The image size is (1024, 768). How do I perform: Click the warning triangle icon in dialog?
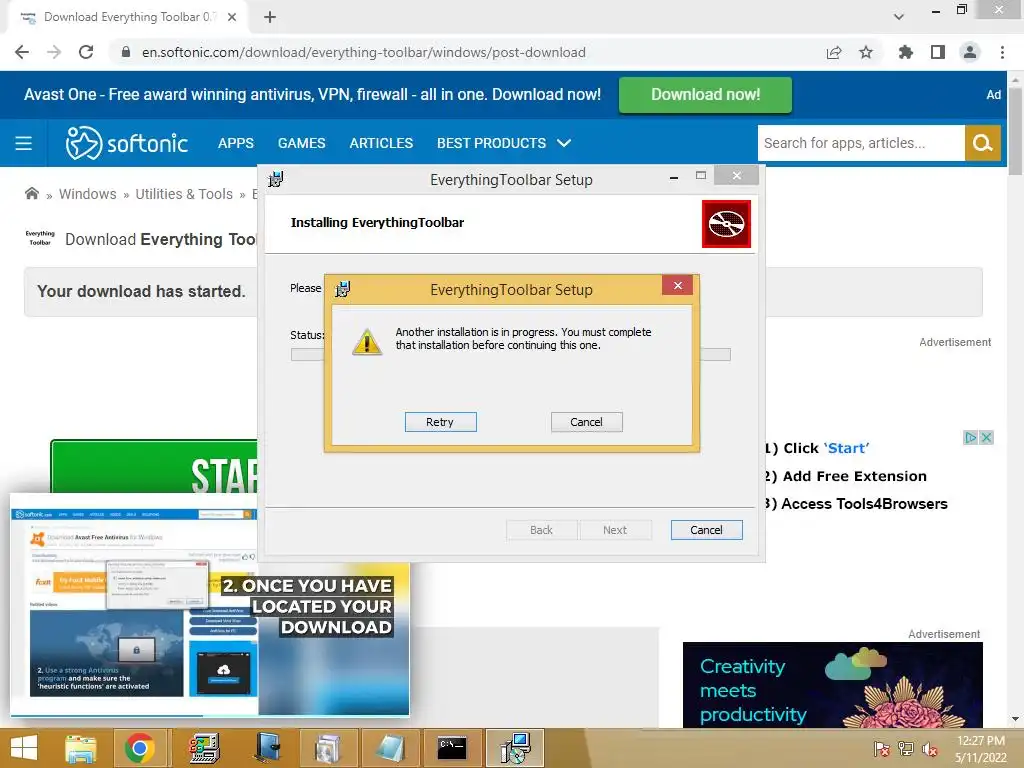pyautogui.click(x=367, y=342)
